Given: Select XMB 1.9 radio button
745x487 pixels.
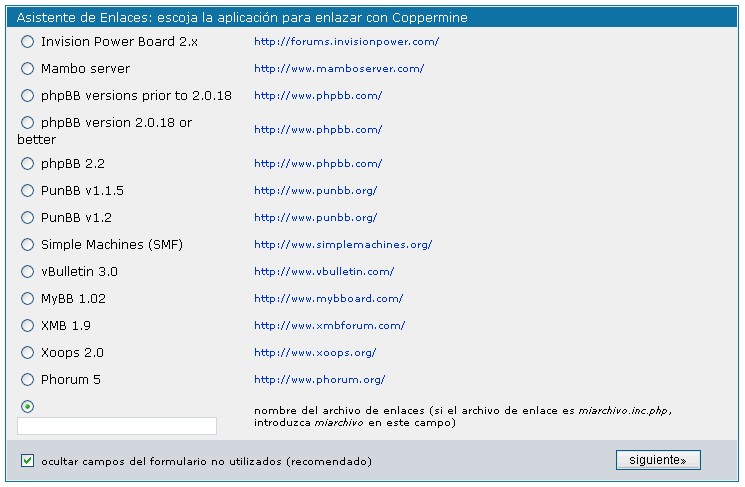Looking at the screenshot, I should tap(28, 325).
